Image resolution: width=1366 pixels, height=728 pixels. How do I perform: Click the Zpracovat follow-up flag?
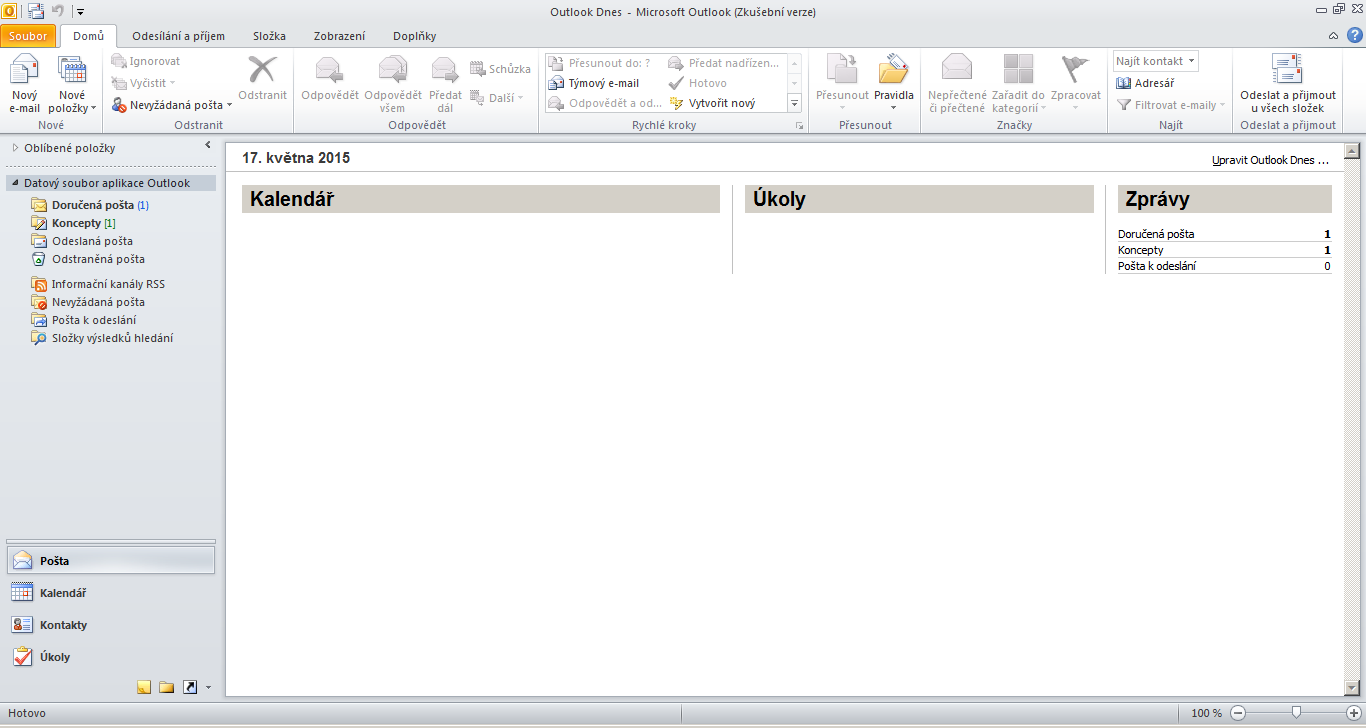(x=1076, y=84)
